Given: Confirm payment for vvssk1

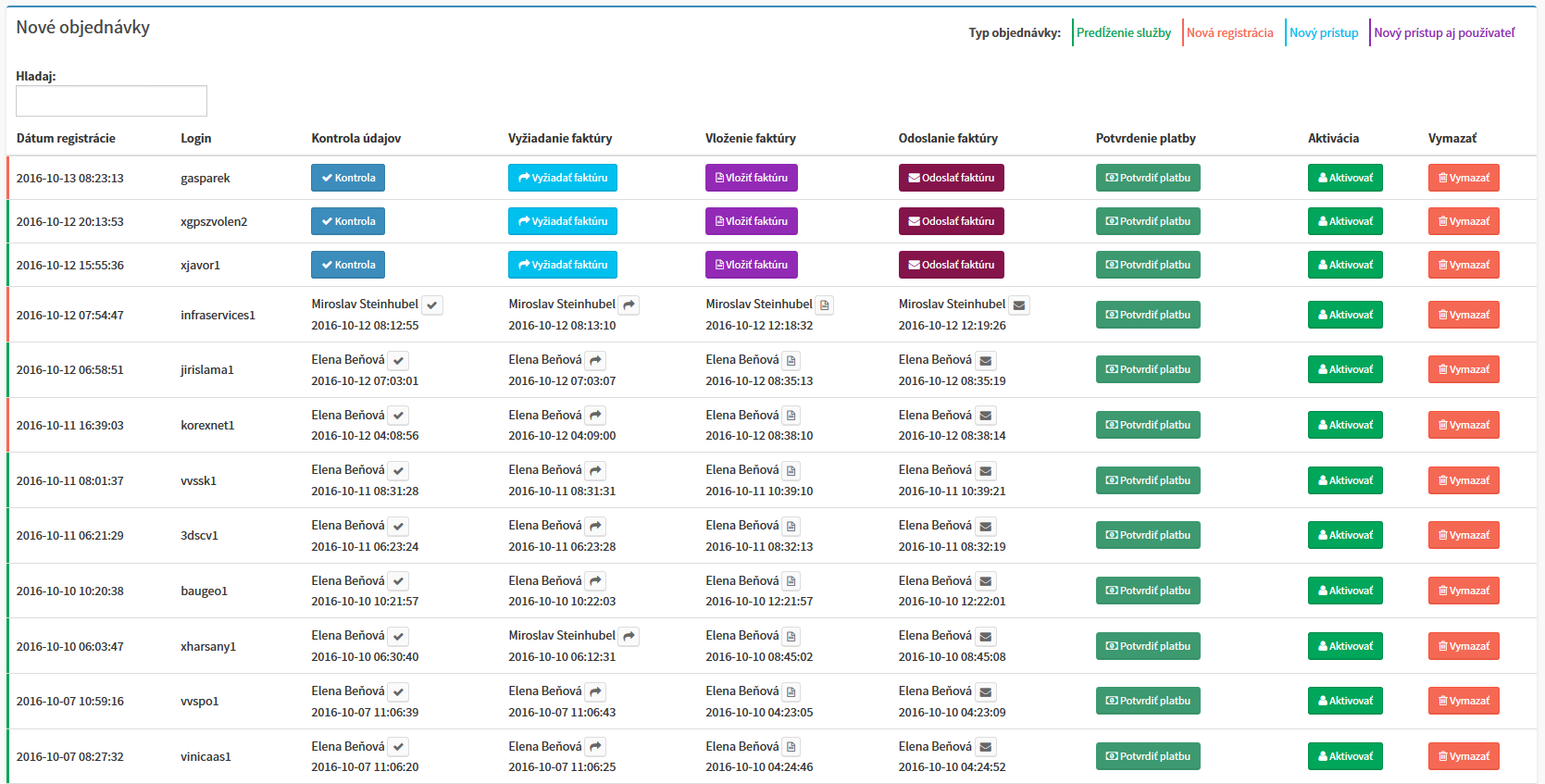Looking at the screenshot, I should pyautogui.click(x=1148, y=480).
